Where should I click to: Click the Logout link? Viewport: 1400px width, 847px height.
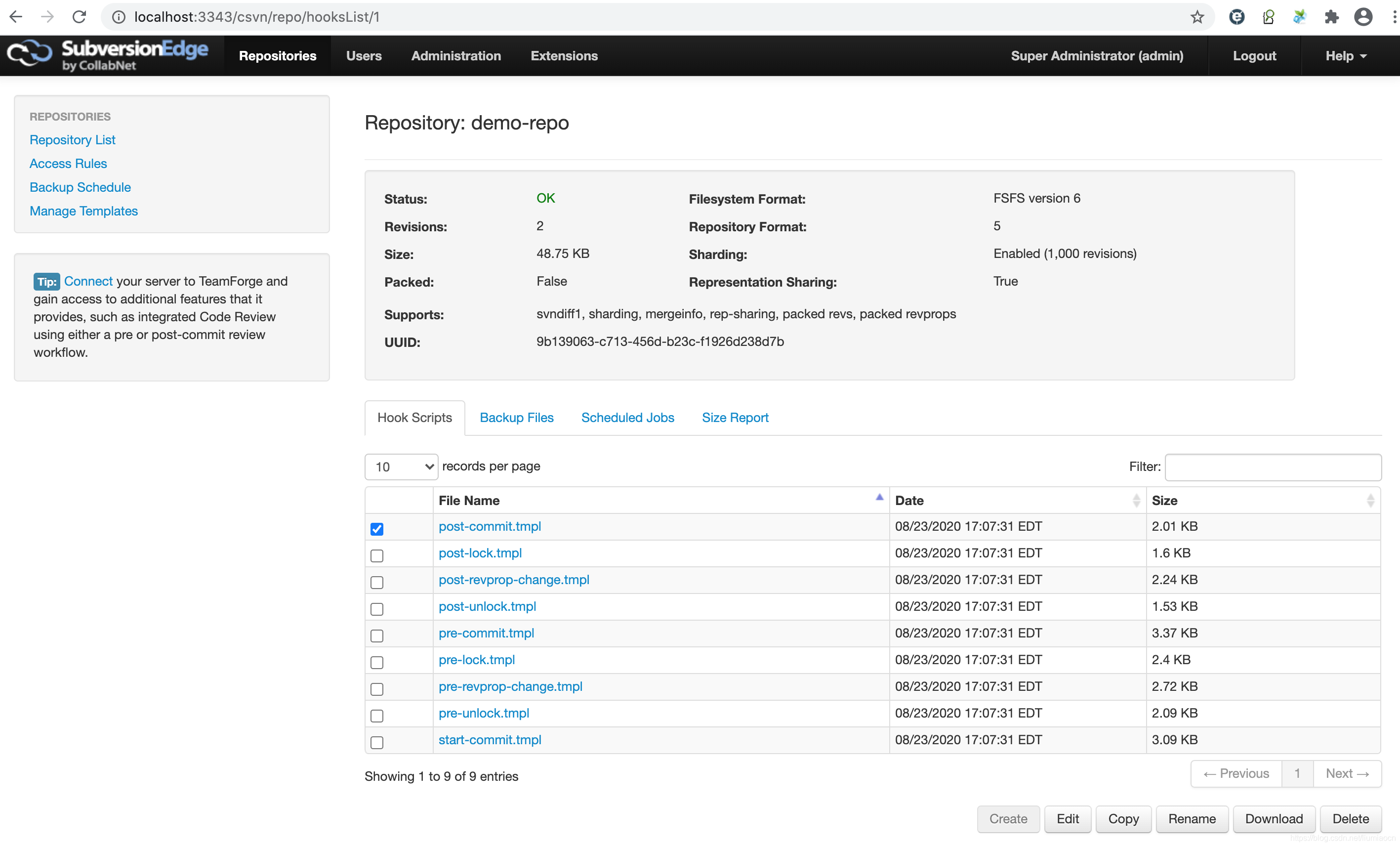(1254, 56)
